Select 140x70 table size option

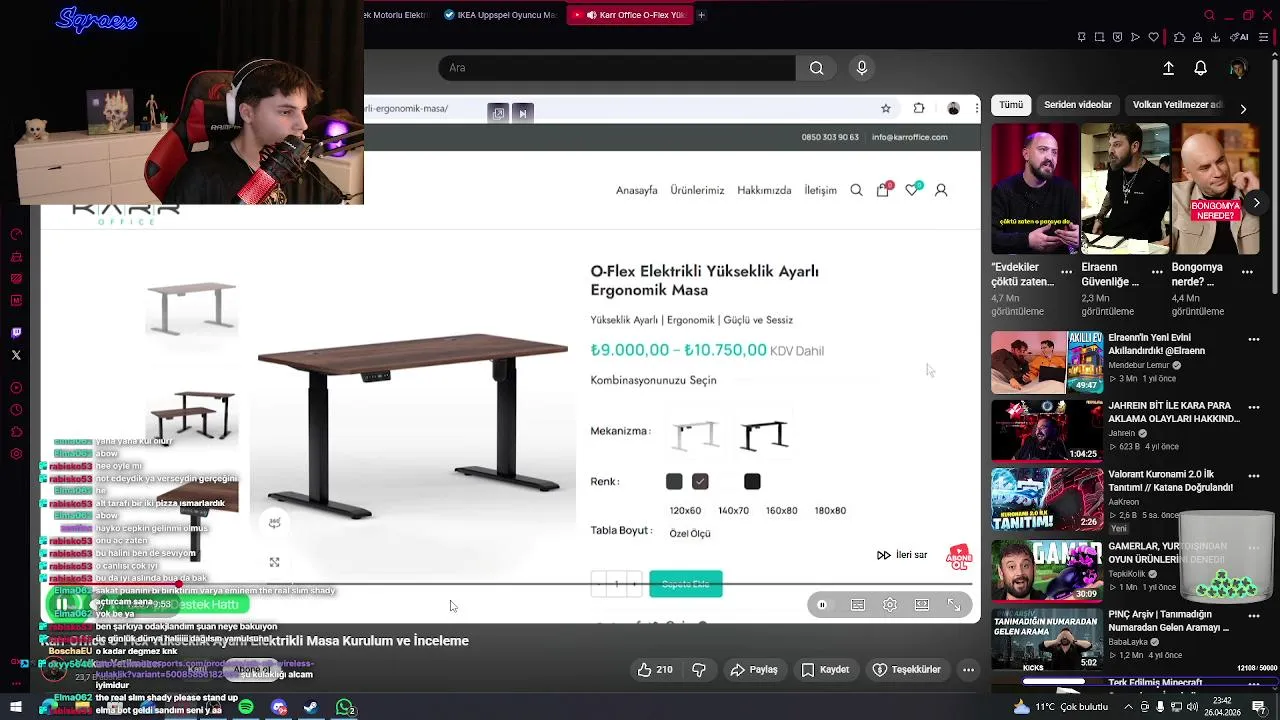(x=733, y=511)
